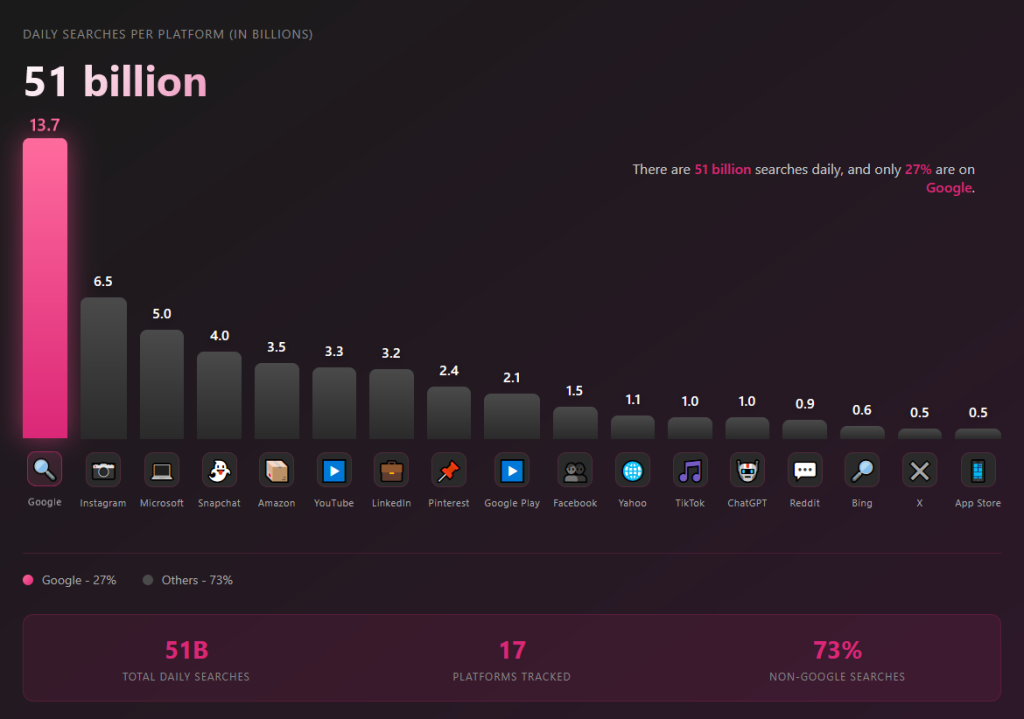
Task: Click the 3.3 value above YouTube bar
Action: pyautogui.click(x=334, y=351)
